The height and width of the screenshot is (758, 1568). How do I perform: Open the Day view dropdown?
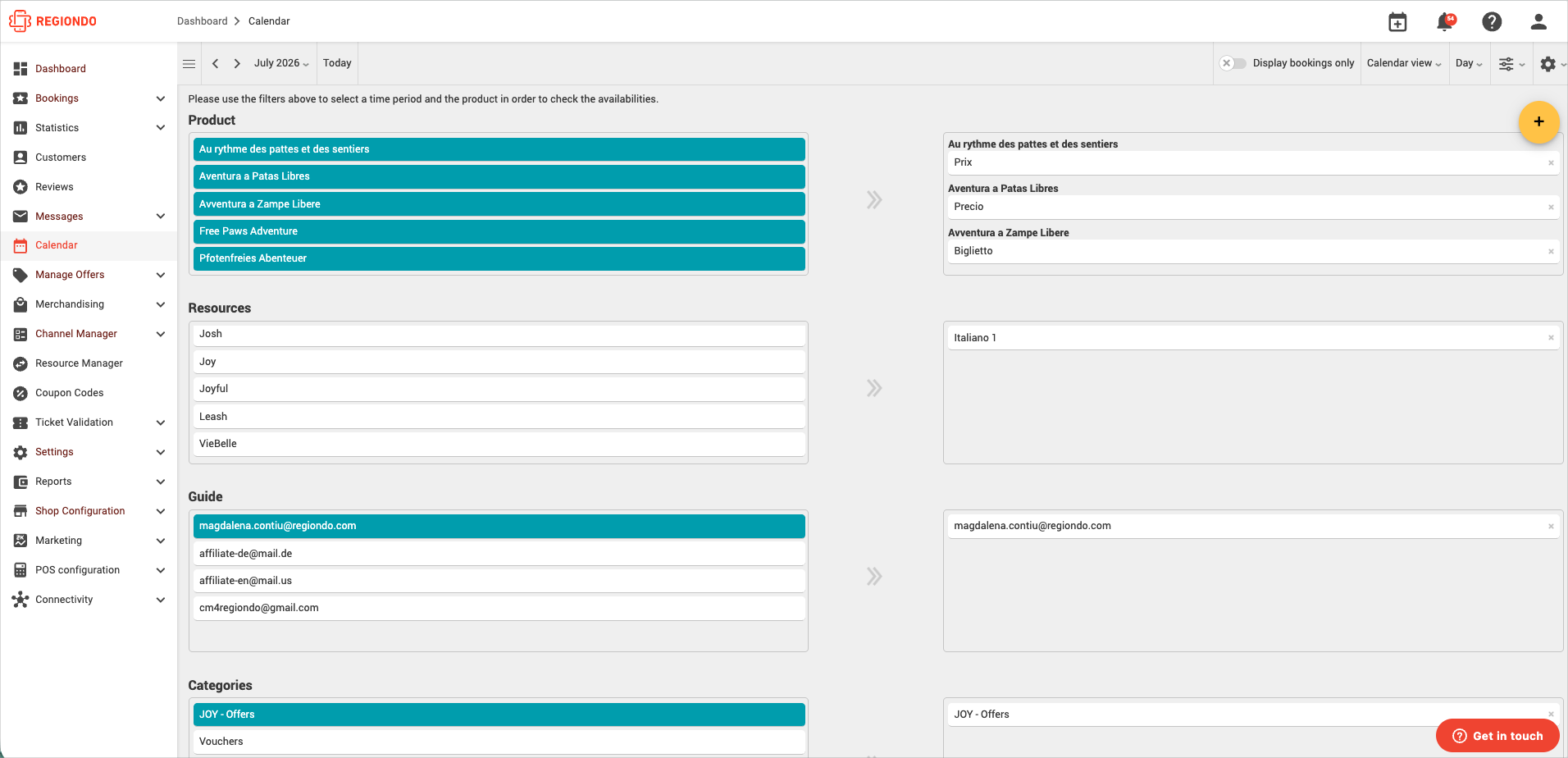[x=1469, y=63]
